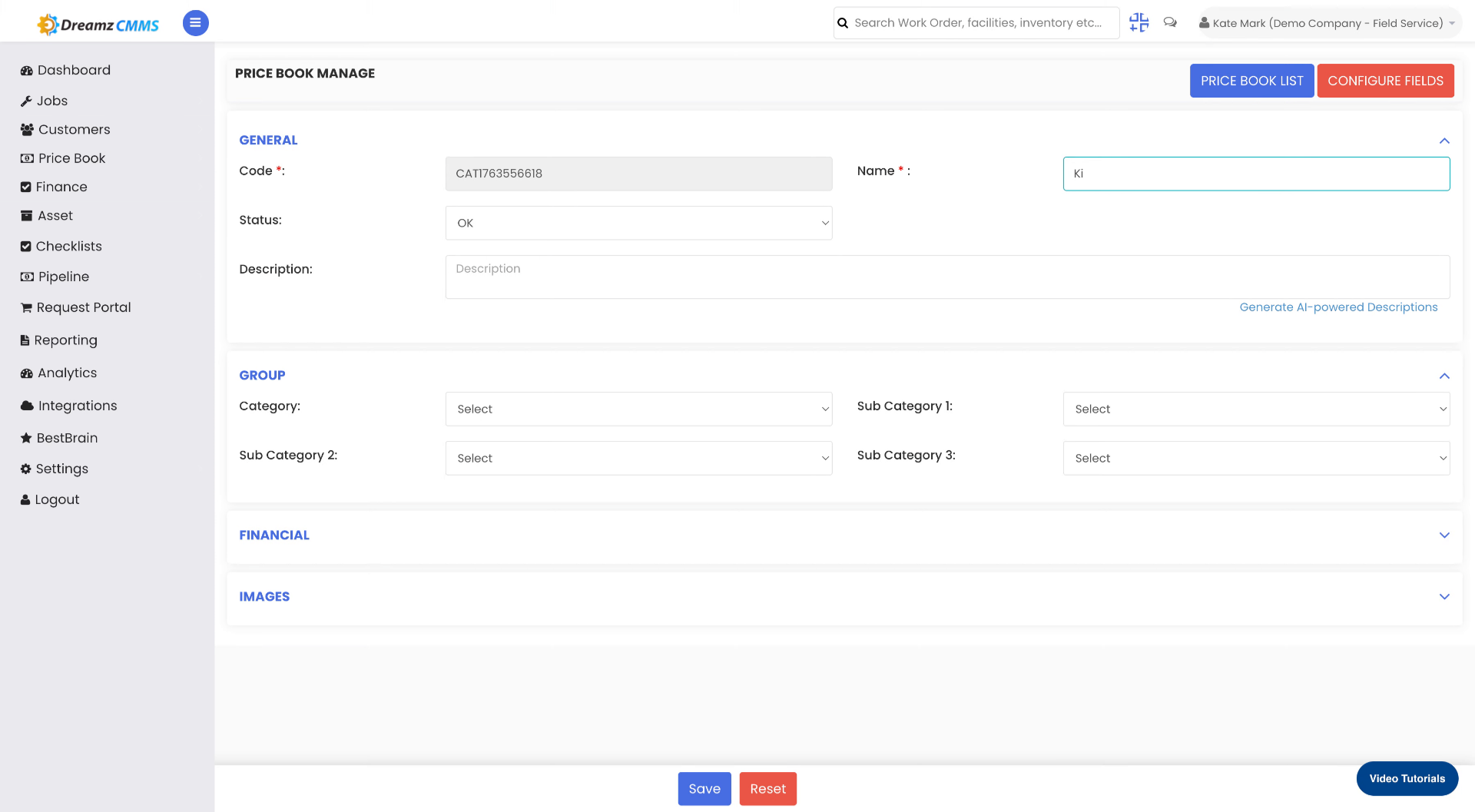Click the user avatar icon beside Kate Mark
This screenshot has height=812, width=1475.
point(1205,23)
